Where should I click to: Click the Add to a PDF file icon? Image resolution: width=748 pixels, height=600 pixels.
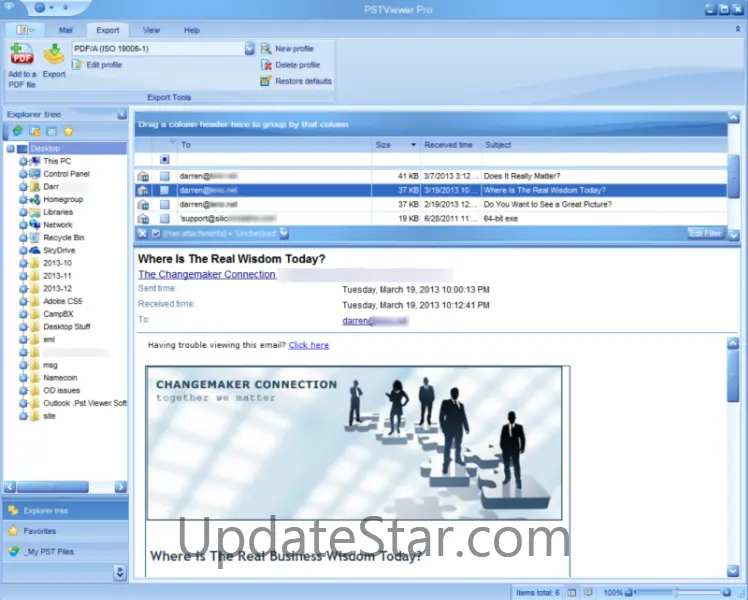point(22,54)
